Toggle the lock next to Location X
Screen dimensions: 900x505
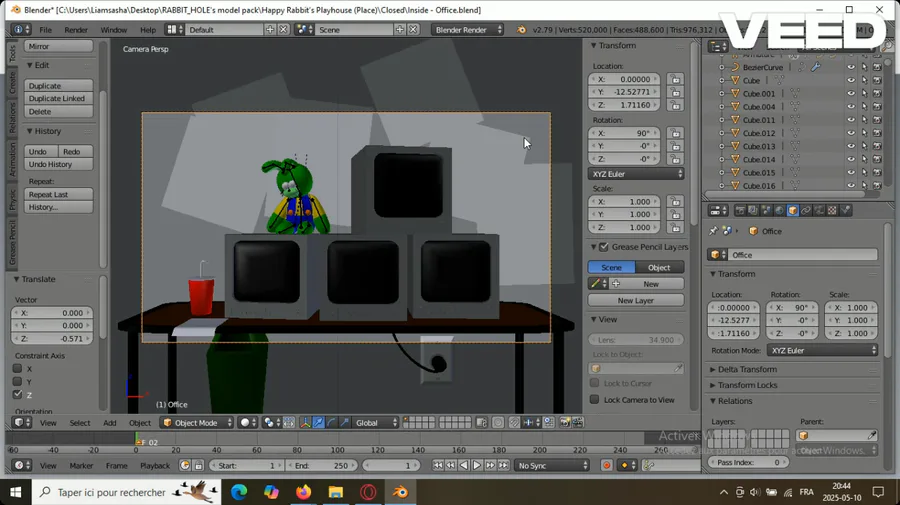[x=676, y=79]
